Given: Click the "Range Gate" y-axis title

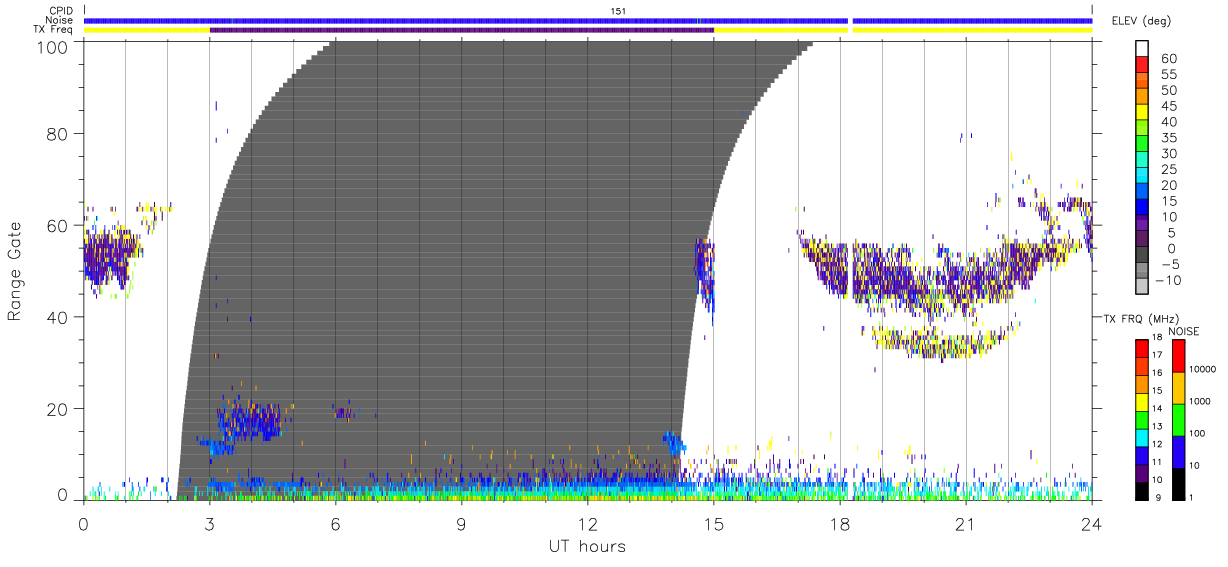Looking at the screenshot, I should coord(15,271).
